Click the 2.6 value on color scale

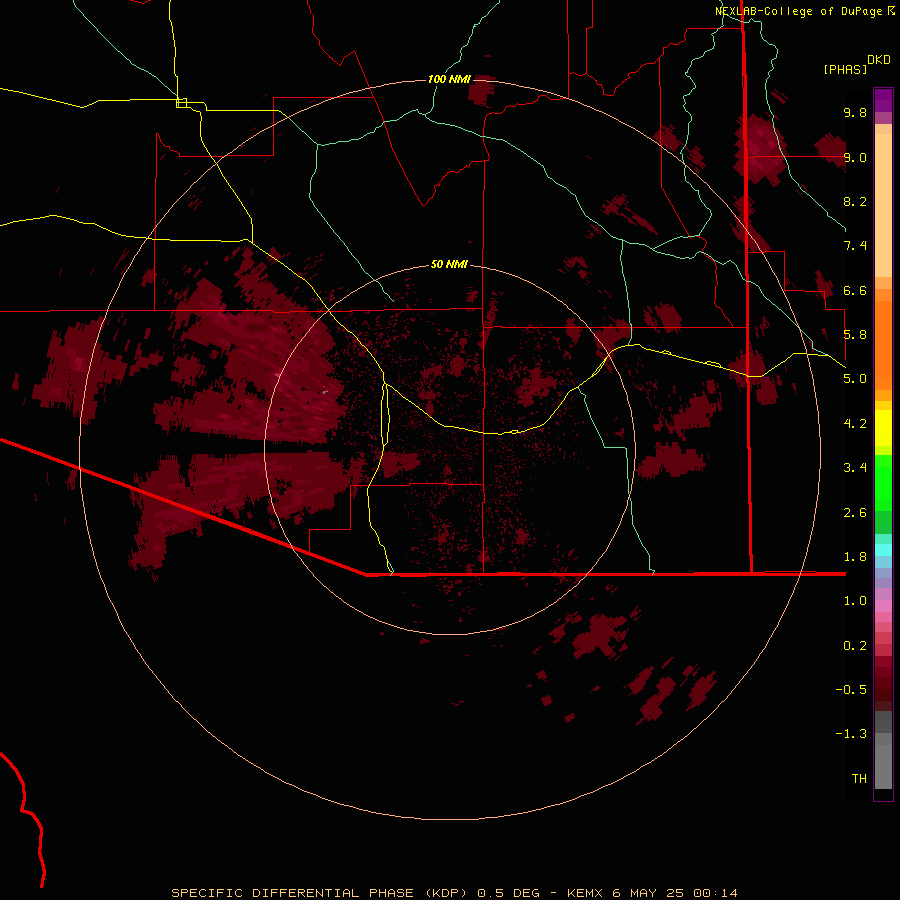coord(855,513)
